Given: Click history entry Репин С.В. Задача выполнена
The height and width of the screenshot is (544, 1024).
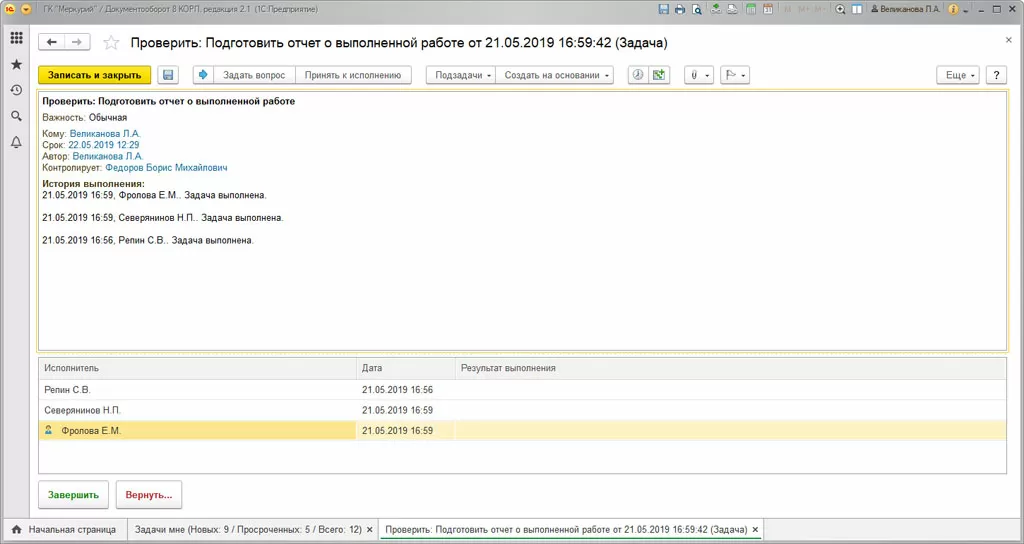Looking at the screenshot, I should [148, 240].
